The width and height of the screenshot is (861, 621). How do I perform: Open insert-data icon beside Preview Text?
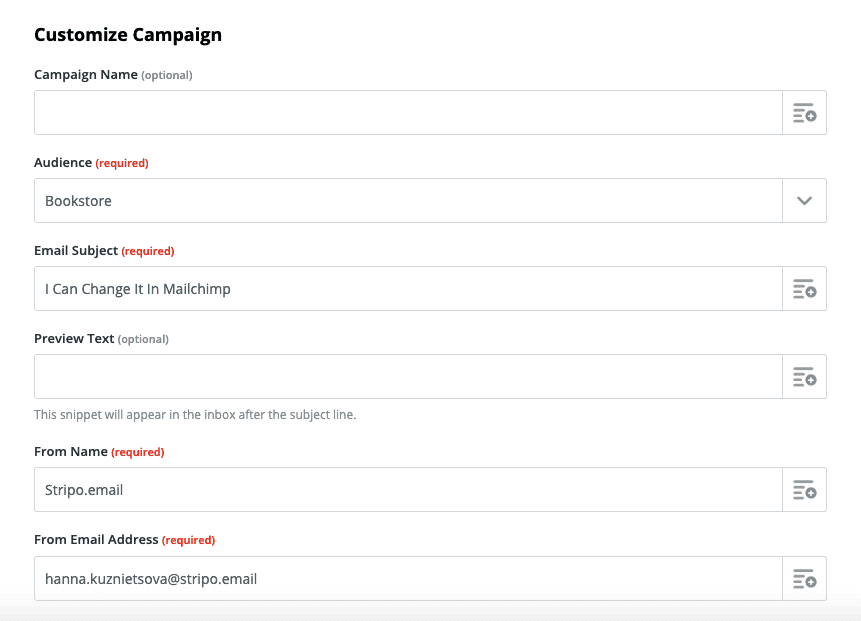click(x=804, y=377)
